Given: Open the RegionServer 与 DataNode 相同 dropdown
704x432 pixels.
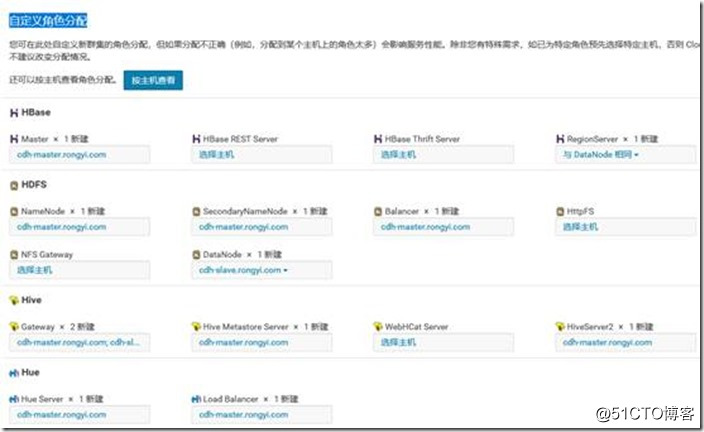Looking at the screenshot, I should pyautogui.click(x=626, y=154).
